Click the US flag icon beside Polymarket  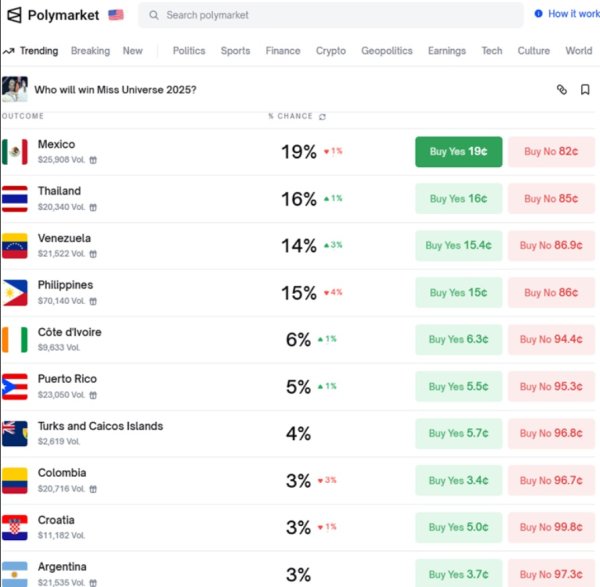coord(116,15)
